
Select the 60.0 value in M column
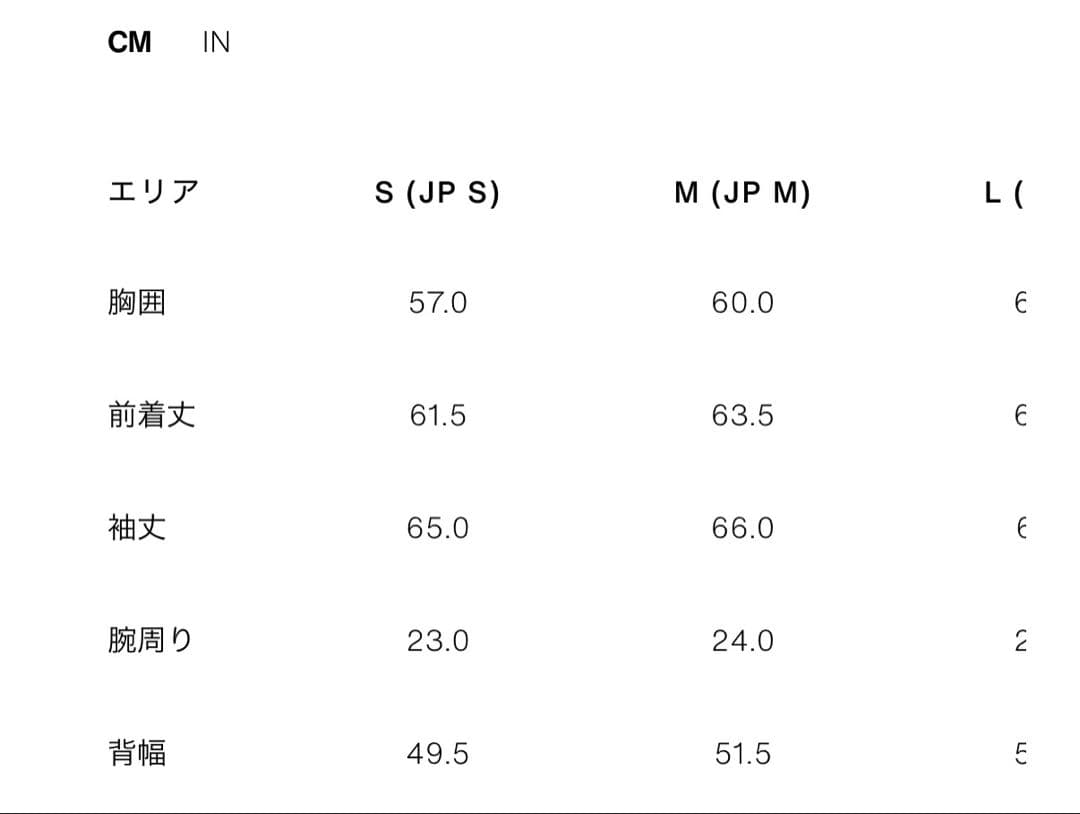pyautogui.click(x=741, y=302)
